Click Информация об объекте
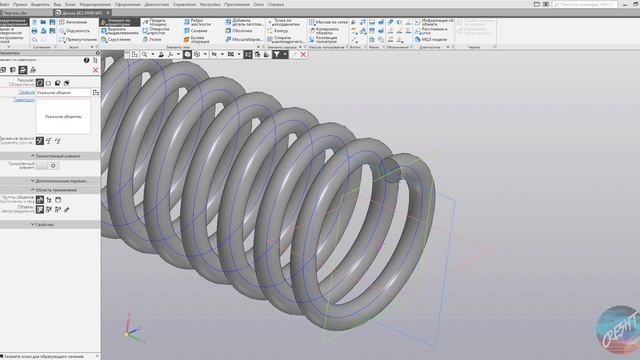Screen dimensions: 640x360 coord(434,22)
